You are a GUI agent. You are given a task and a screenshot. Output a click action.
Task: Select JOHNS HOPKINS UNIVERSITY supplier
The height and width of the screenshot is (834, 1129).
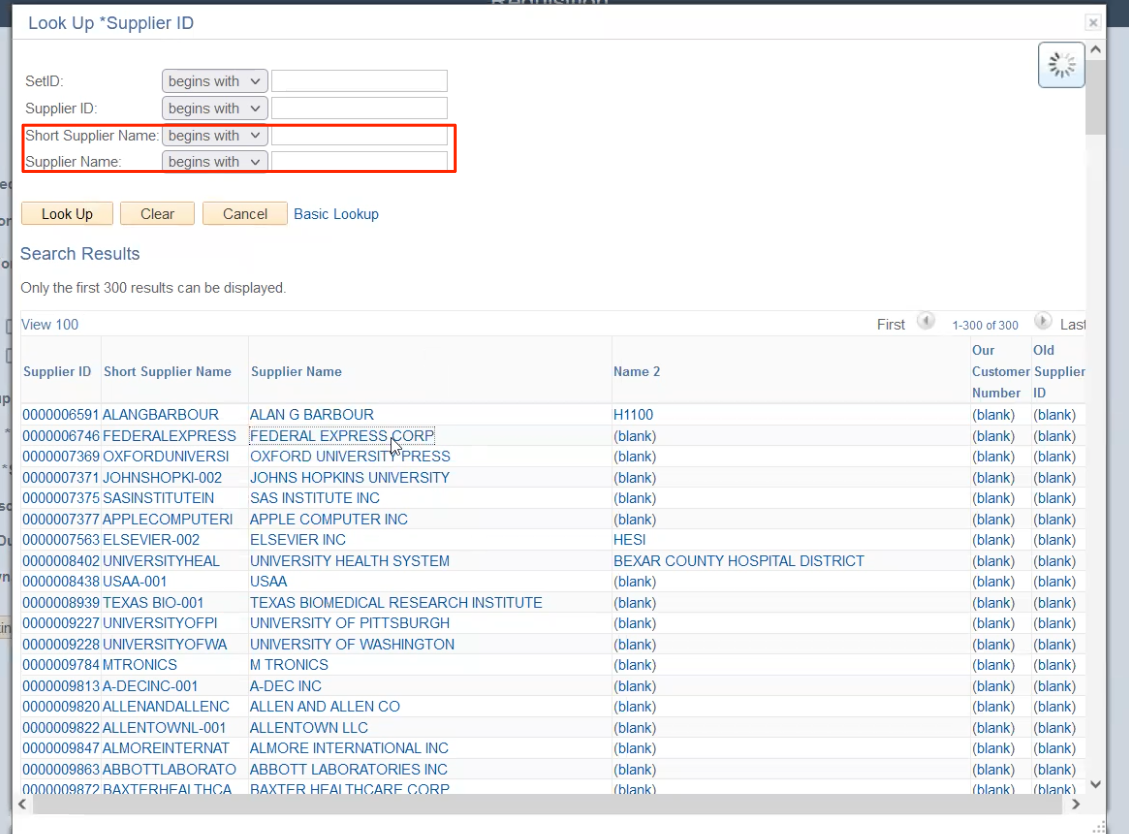[349, 477]
